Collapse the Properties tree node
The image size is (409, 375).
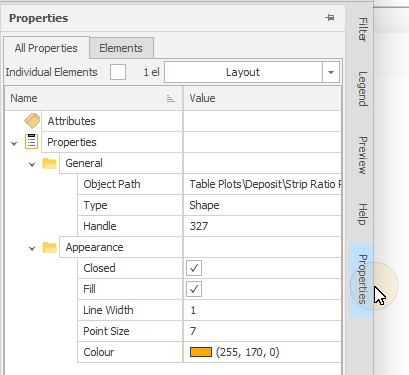coord(14,144)
